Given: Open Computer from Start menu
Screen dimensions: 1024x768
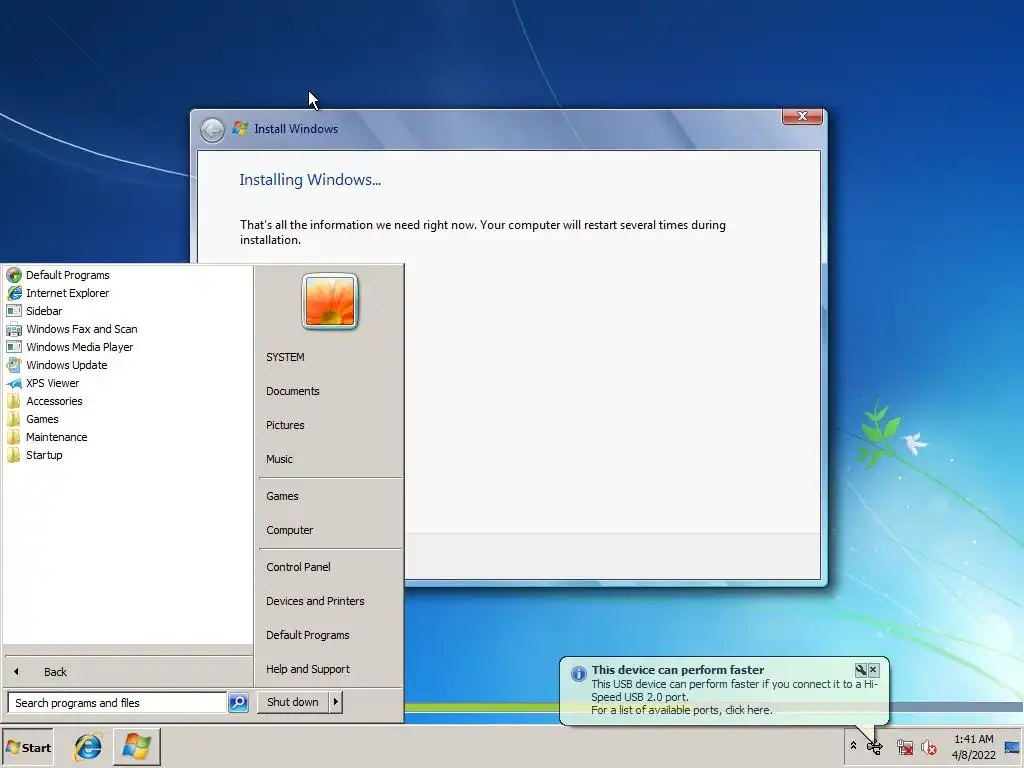Looking at the screenshot, I should 289,530.
